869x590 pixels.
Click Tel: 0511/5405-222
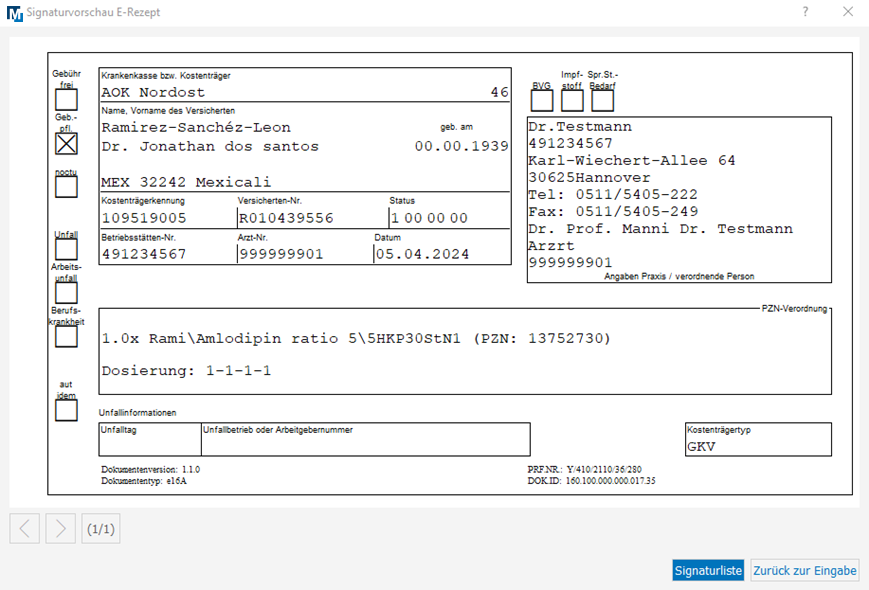pos(613,194)
